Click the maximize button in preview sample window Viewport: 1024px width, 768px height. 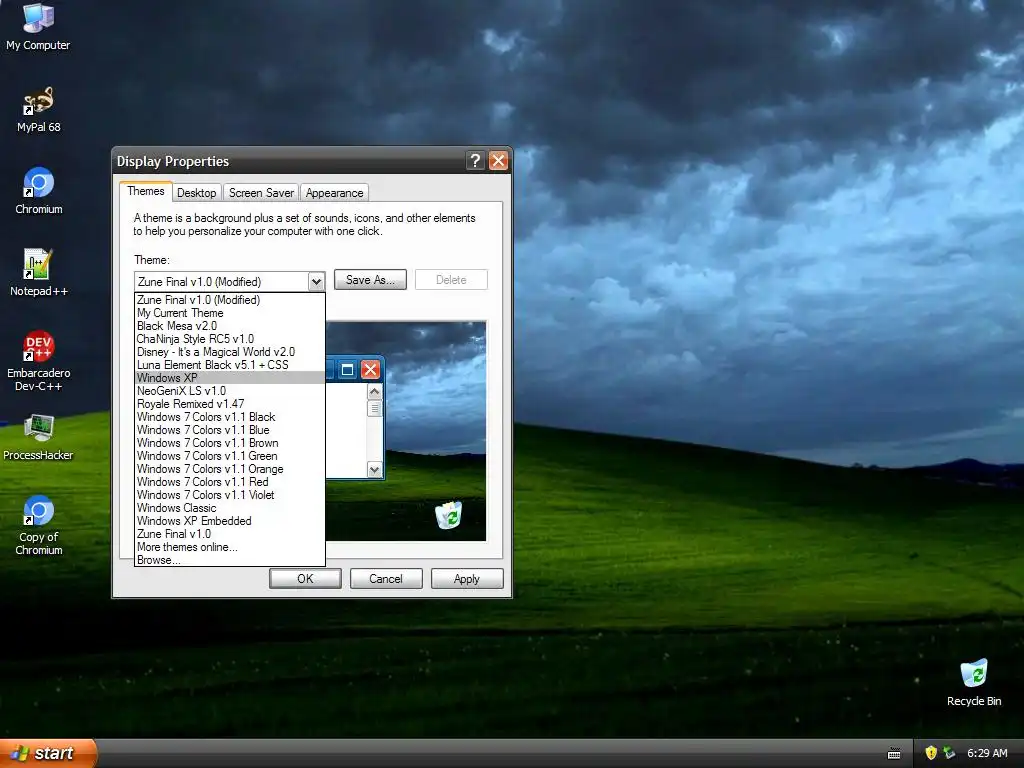pos(347,370)
